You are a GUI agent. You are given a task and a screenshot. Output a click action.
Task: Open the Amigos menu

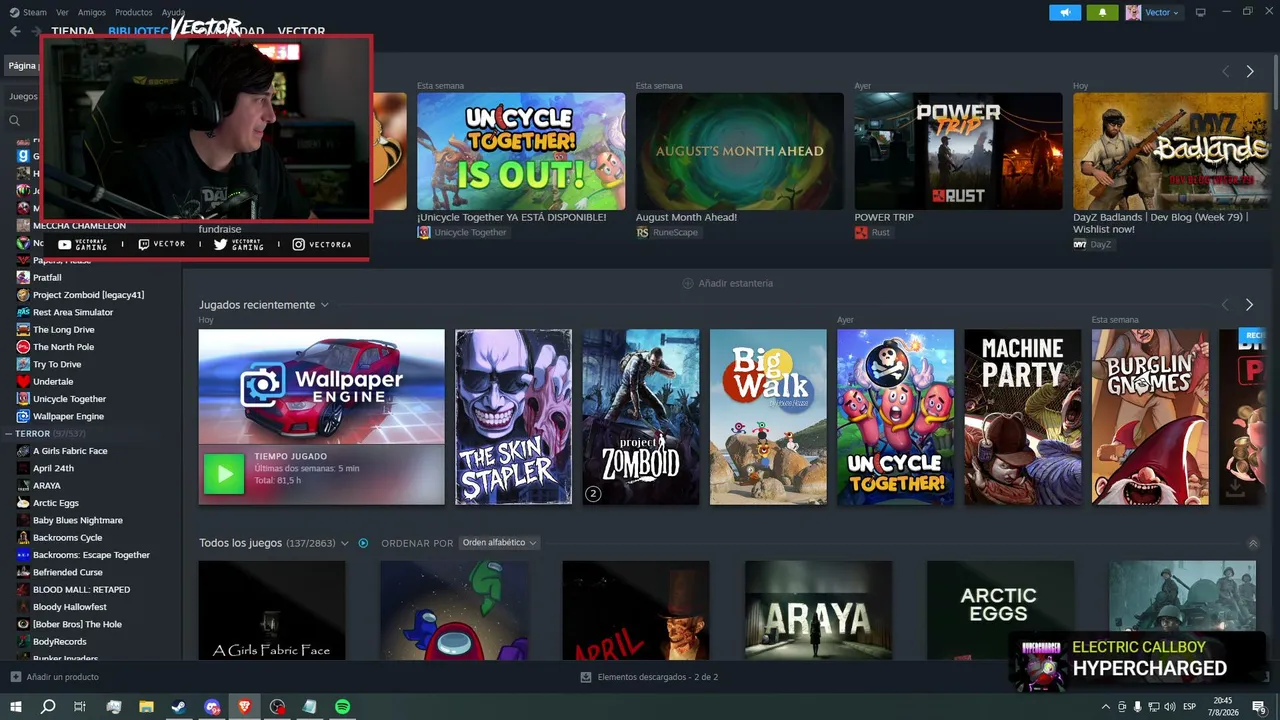click(x=92, y=12)
